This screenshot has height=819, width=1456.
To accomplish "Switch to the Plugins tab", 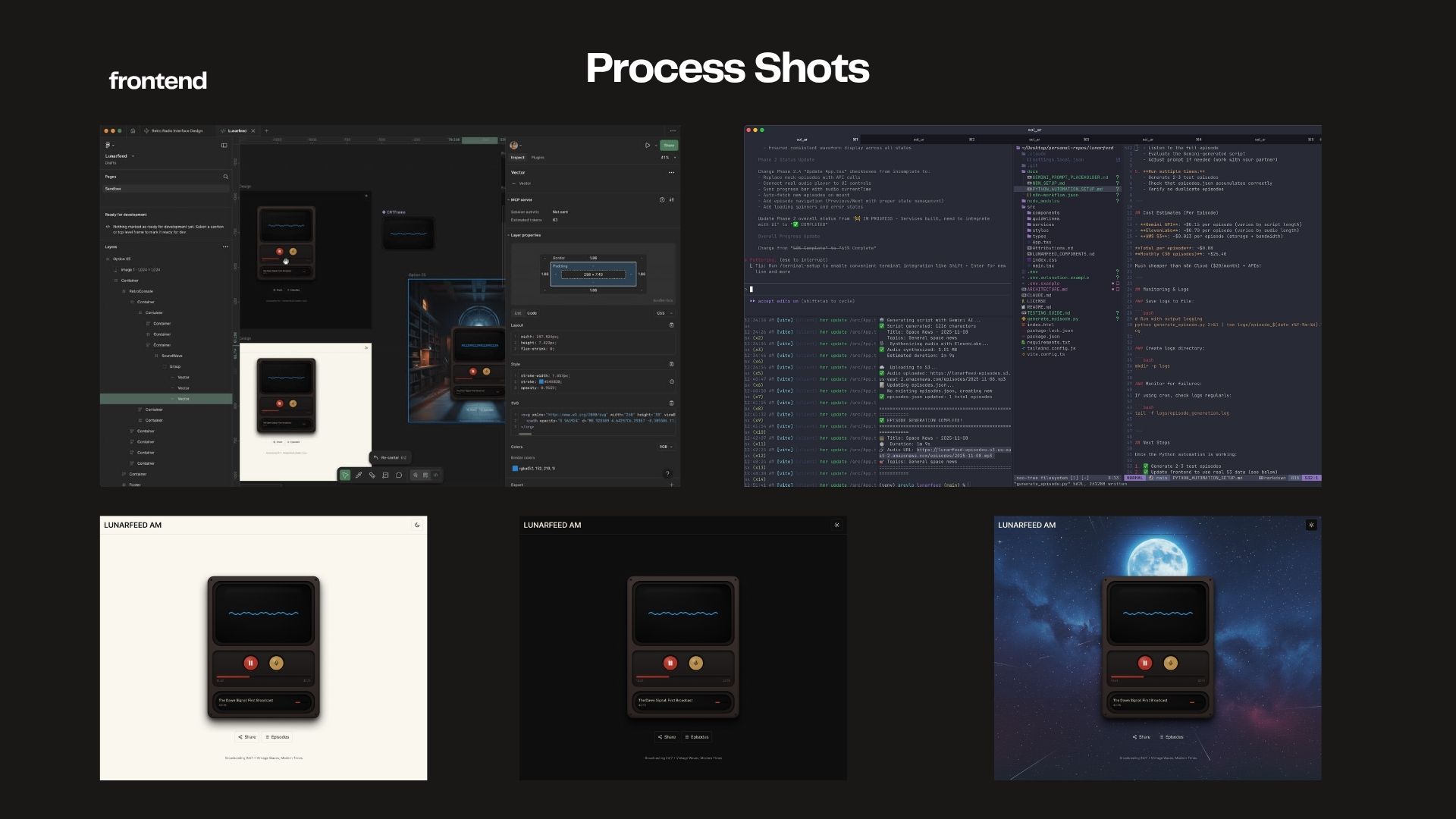I will 538,158.
